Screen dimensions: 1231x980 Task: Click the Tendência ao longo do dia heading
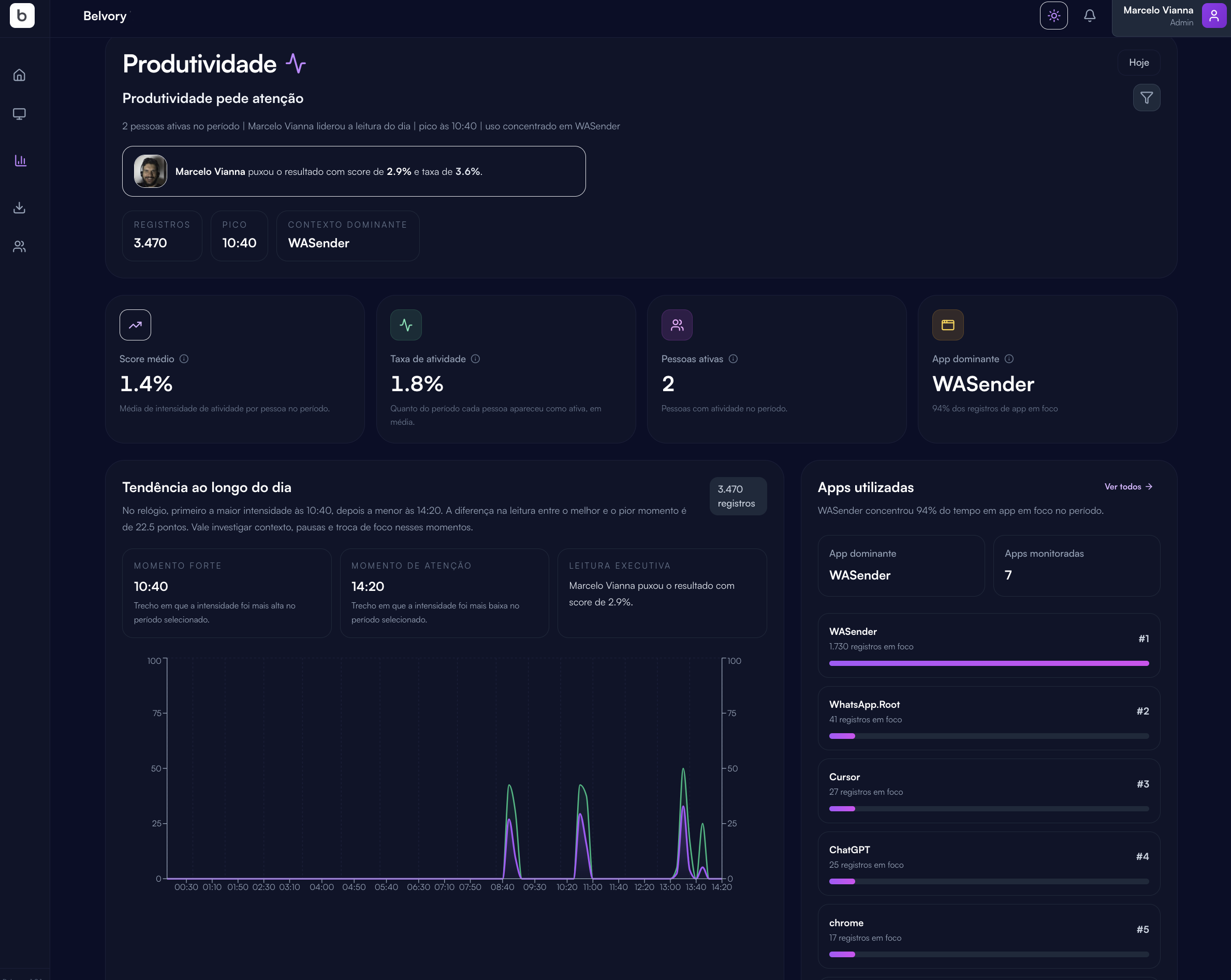[207, 487]
